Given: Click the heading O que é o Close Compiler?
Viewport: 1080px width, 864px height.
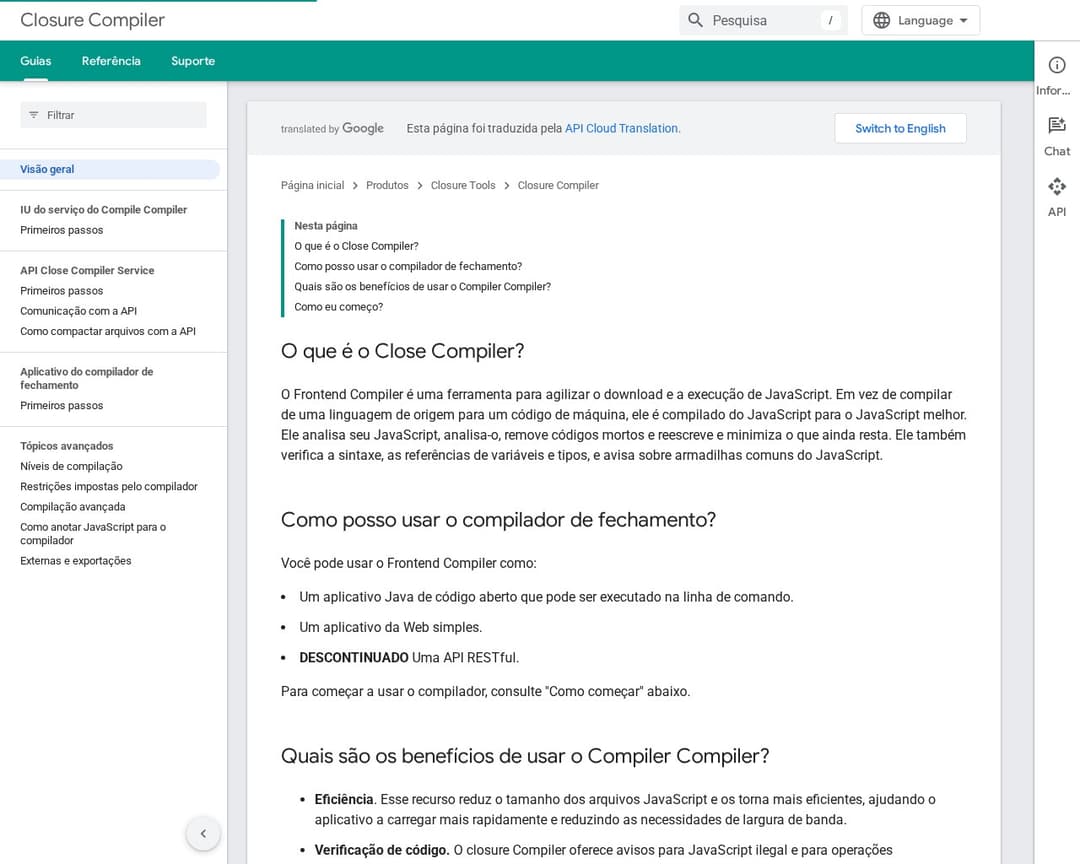Looking at the screenshot, I should point(402,351).
